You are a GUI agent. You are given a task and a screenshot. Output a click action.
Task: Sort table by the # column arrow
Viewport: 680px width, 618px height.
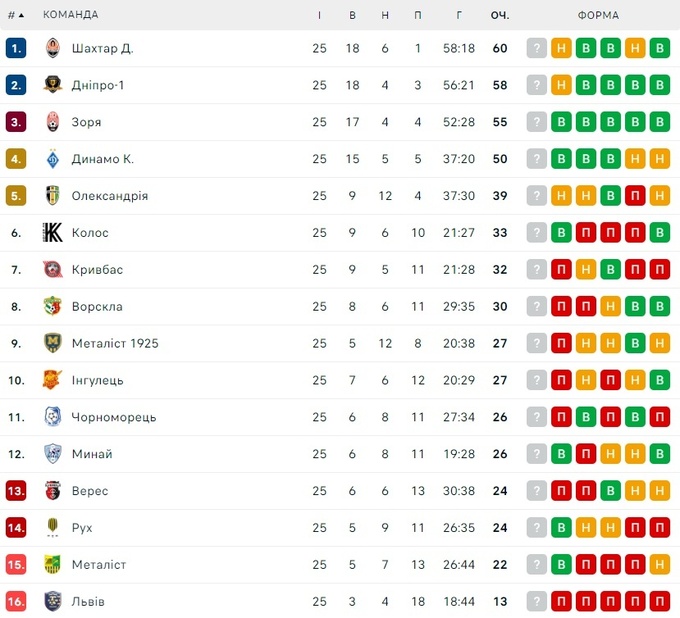(21, 15)
